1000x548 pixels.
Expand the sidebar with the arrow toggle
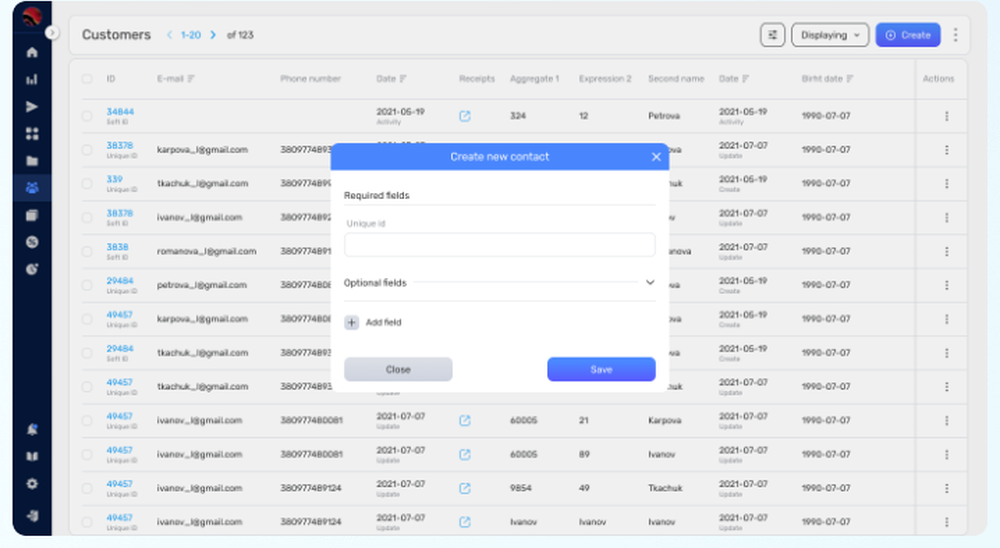click(52, 32)
